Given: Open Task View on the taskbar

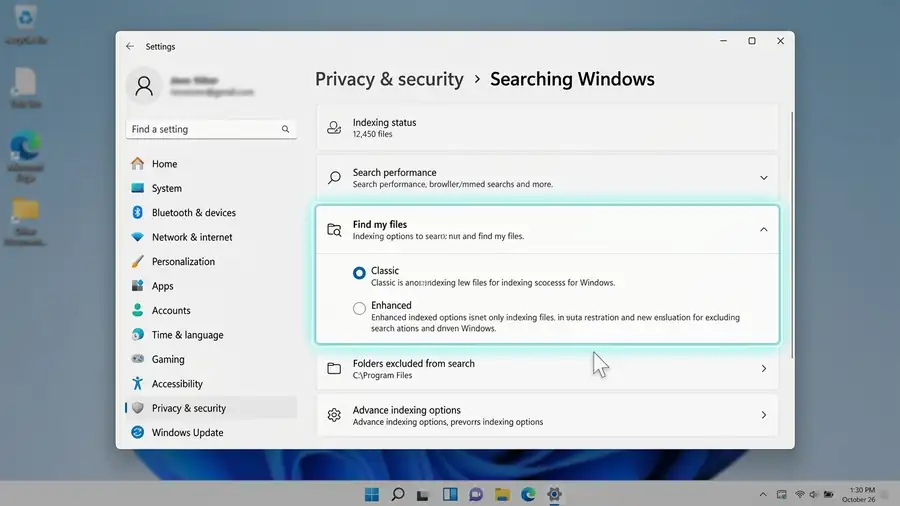Looking at the screenshot, I should [x=423, y=495].
